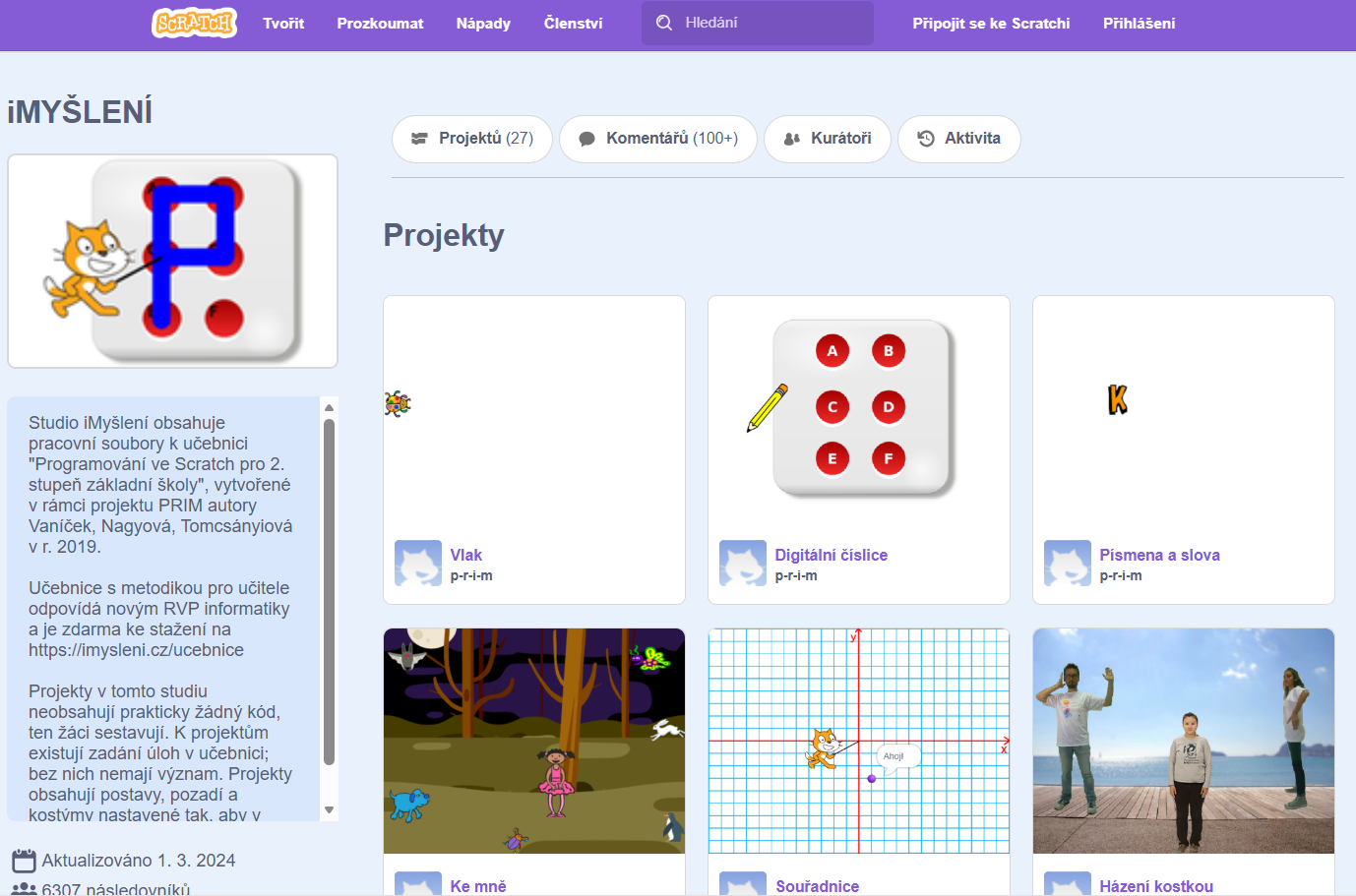Switch to the Komentářů tab
The image size is (1356, 896).
pos(657,139)
